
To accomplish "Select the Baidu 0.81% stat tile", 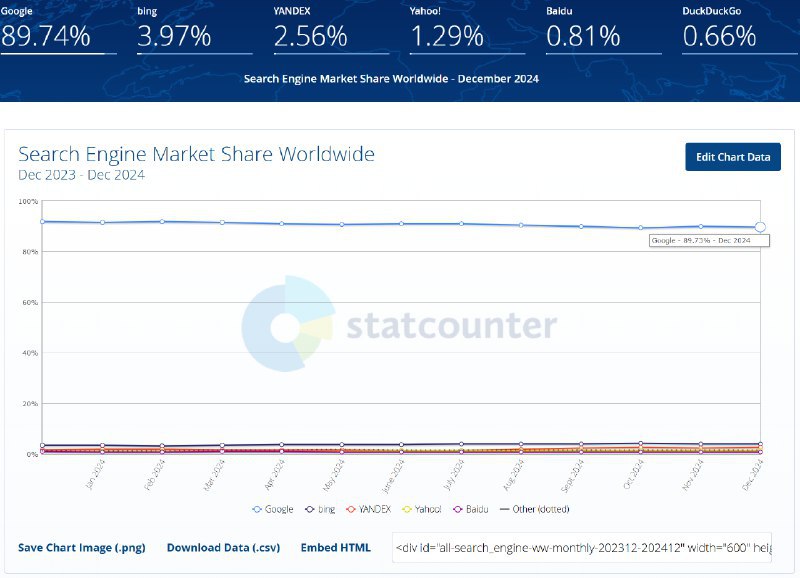I will point(602,30).
